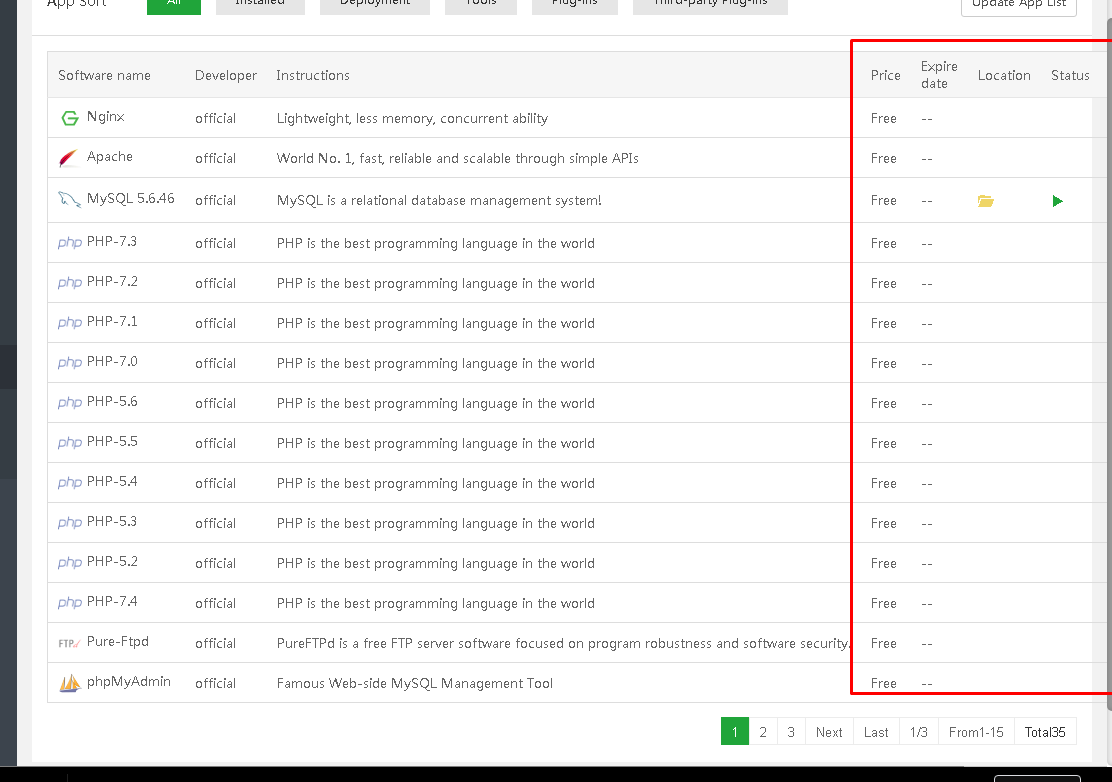Click the 1/3 page indicator
This screenshot has height=782, width=1112.
pyautogui.click(x=919, y=732)
